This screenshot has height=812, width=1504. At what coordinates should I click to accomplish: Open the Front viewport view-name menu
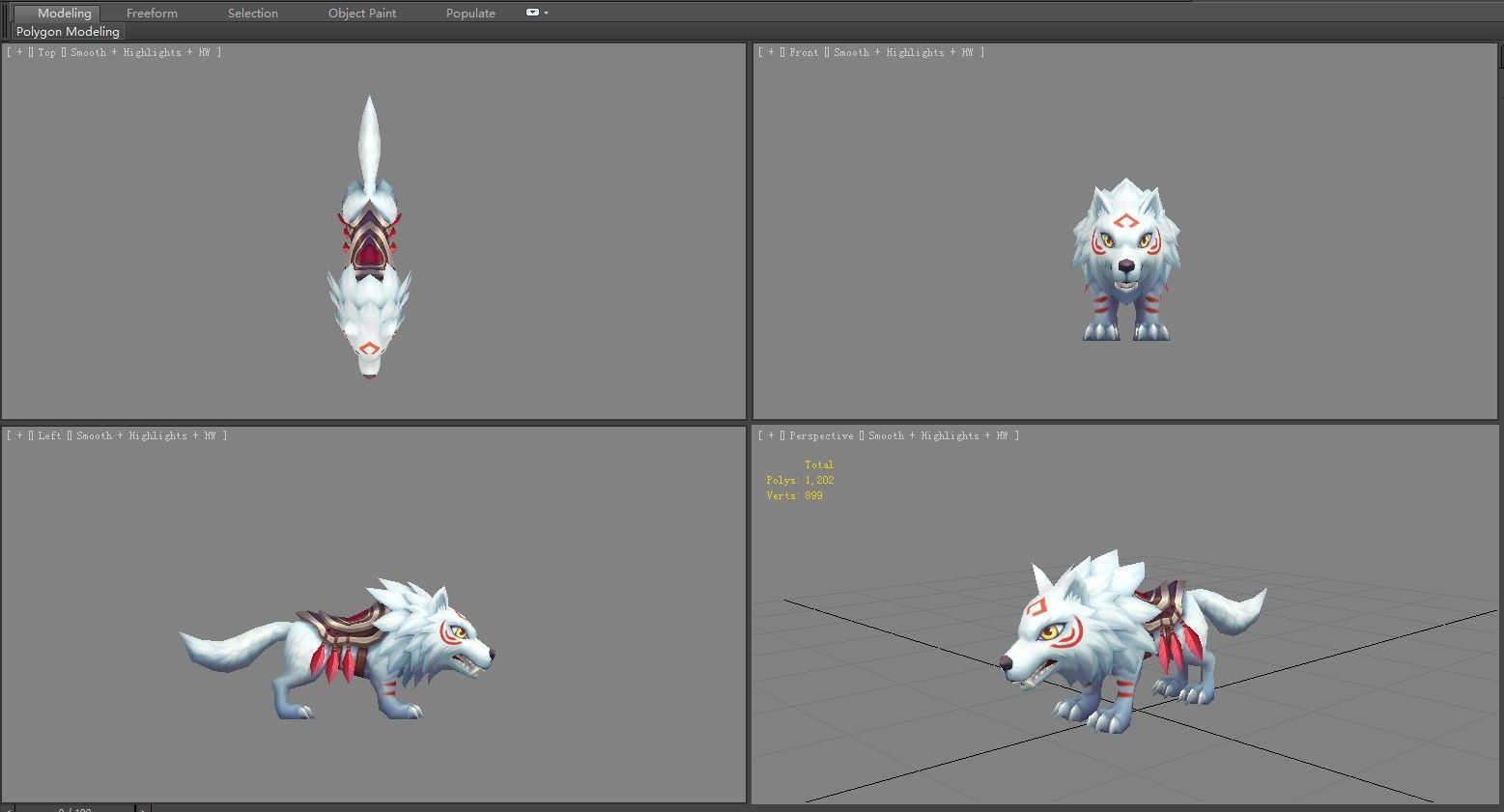click(804, 52)
